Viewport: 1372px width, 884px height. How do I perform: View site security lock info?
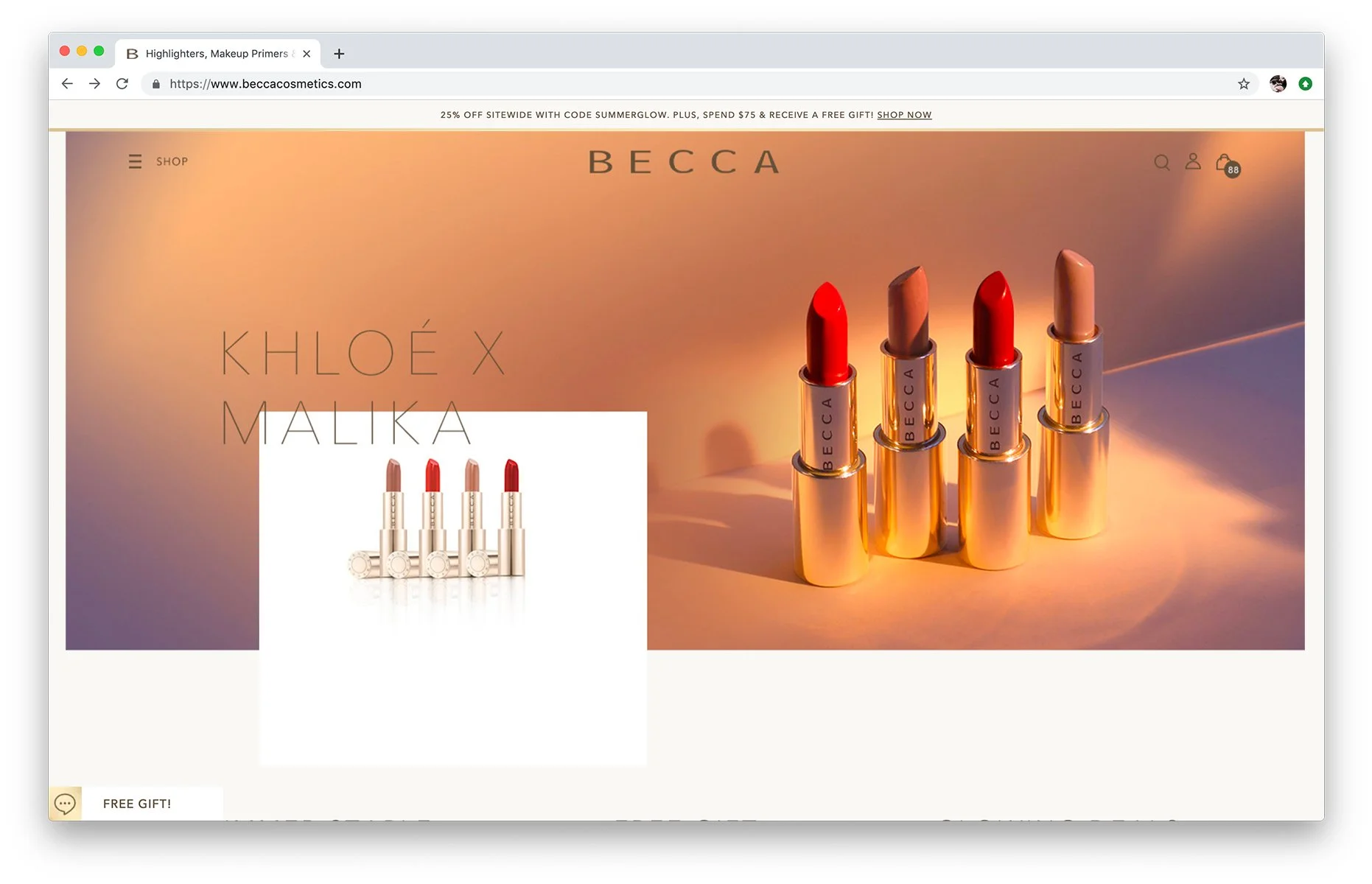(x=156, y=84)
